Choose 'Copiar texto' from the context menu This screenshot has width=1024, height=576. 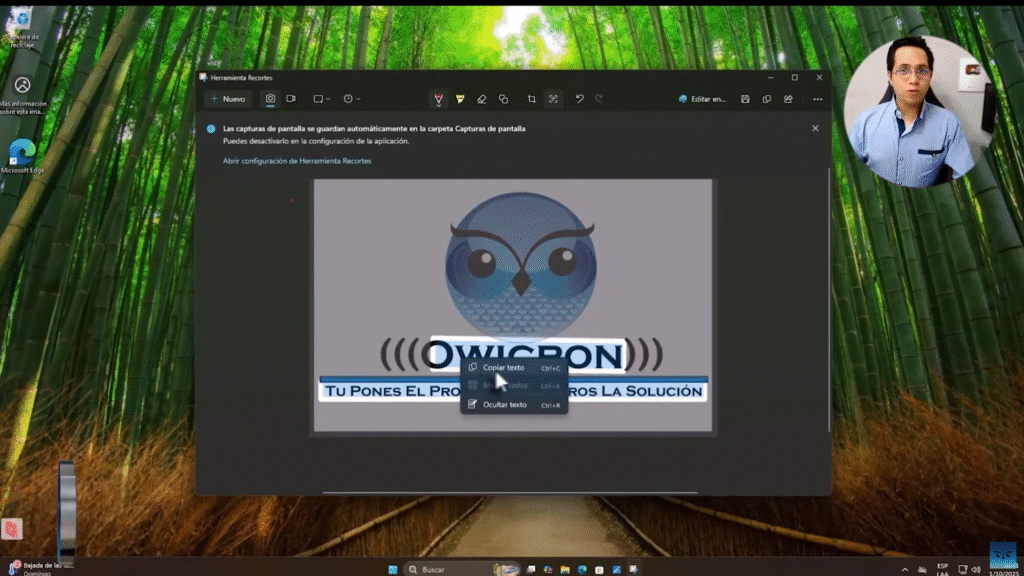point(504,367)
